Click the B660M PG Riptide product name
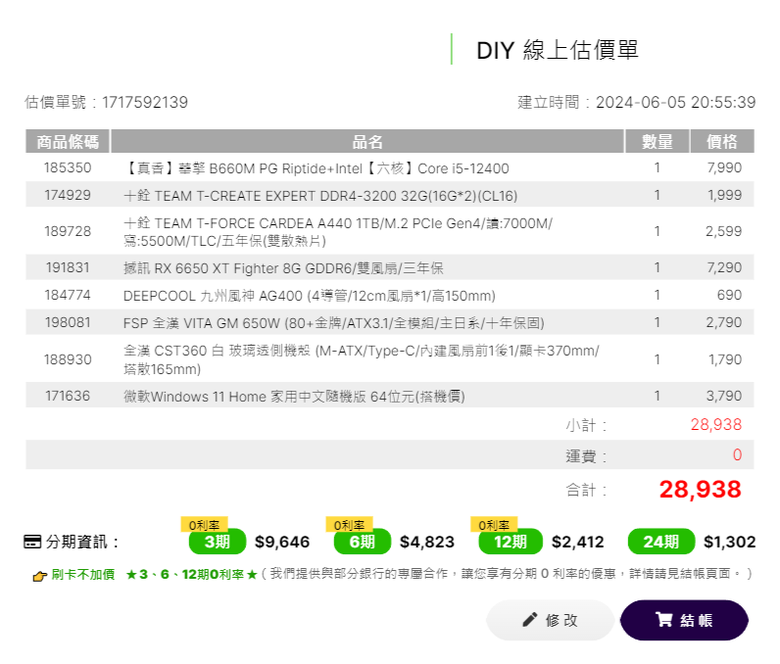Image resolution: width=780 pixels, height=664 pixels. click(316, 168)
